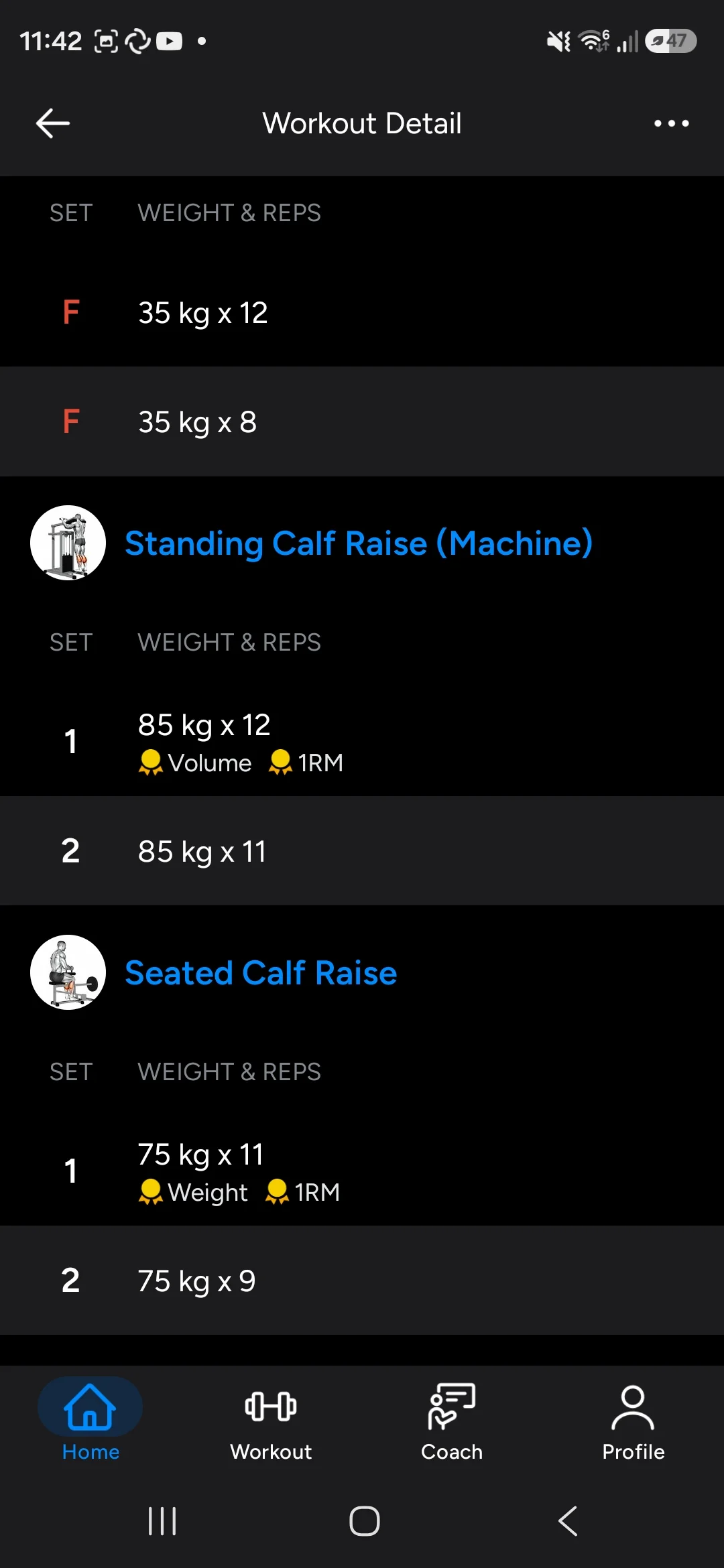
Task: Tap the Android system home button
Action: point(365,1521)
